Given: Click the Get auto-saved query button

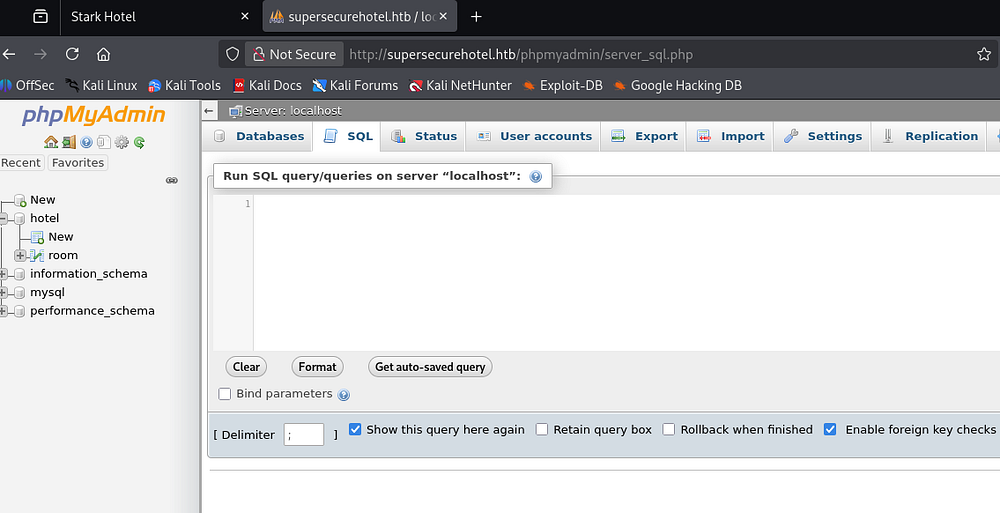Looking at the screenshot, I should 430,367.
